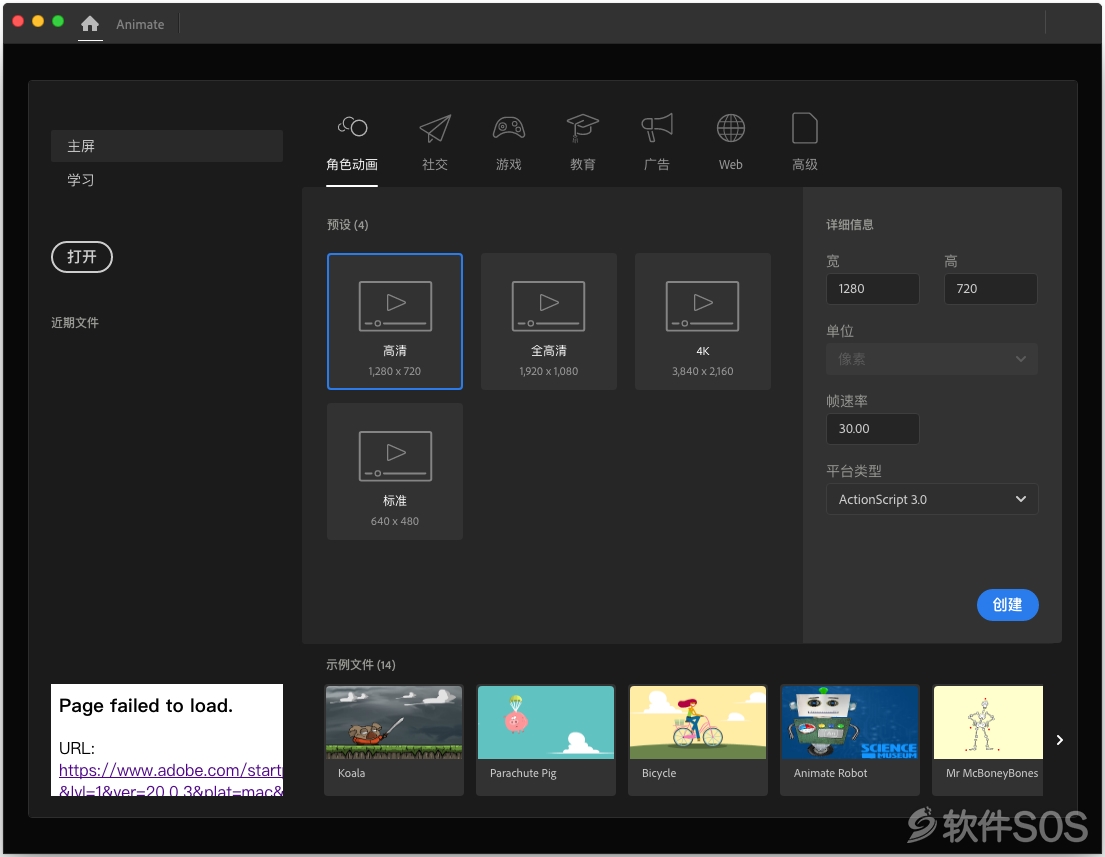The image size is (1105, 857).
Task: Choose the 高清 1,280 x 720 preset
Action: (395, 321)
